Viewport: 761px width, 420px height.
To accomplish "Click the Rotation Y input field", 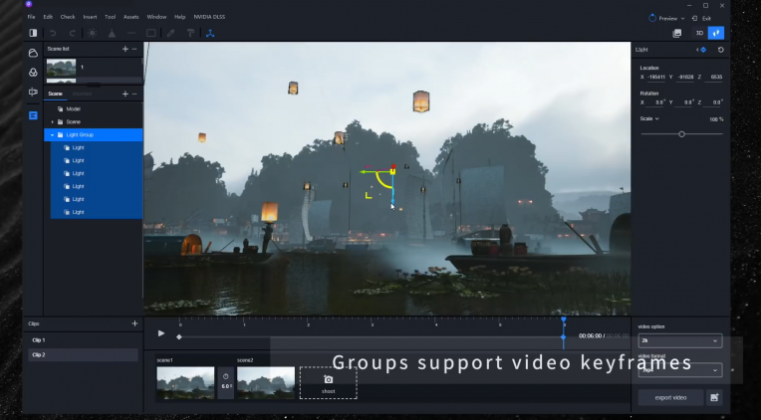I will pyautogui.click(x=685, y=102).
